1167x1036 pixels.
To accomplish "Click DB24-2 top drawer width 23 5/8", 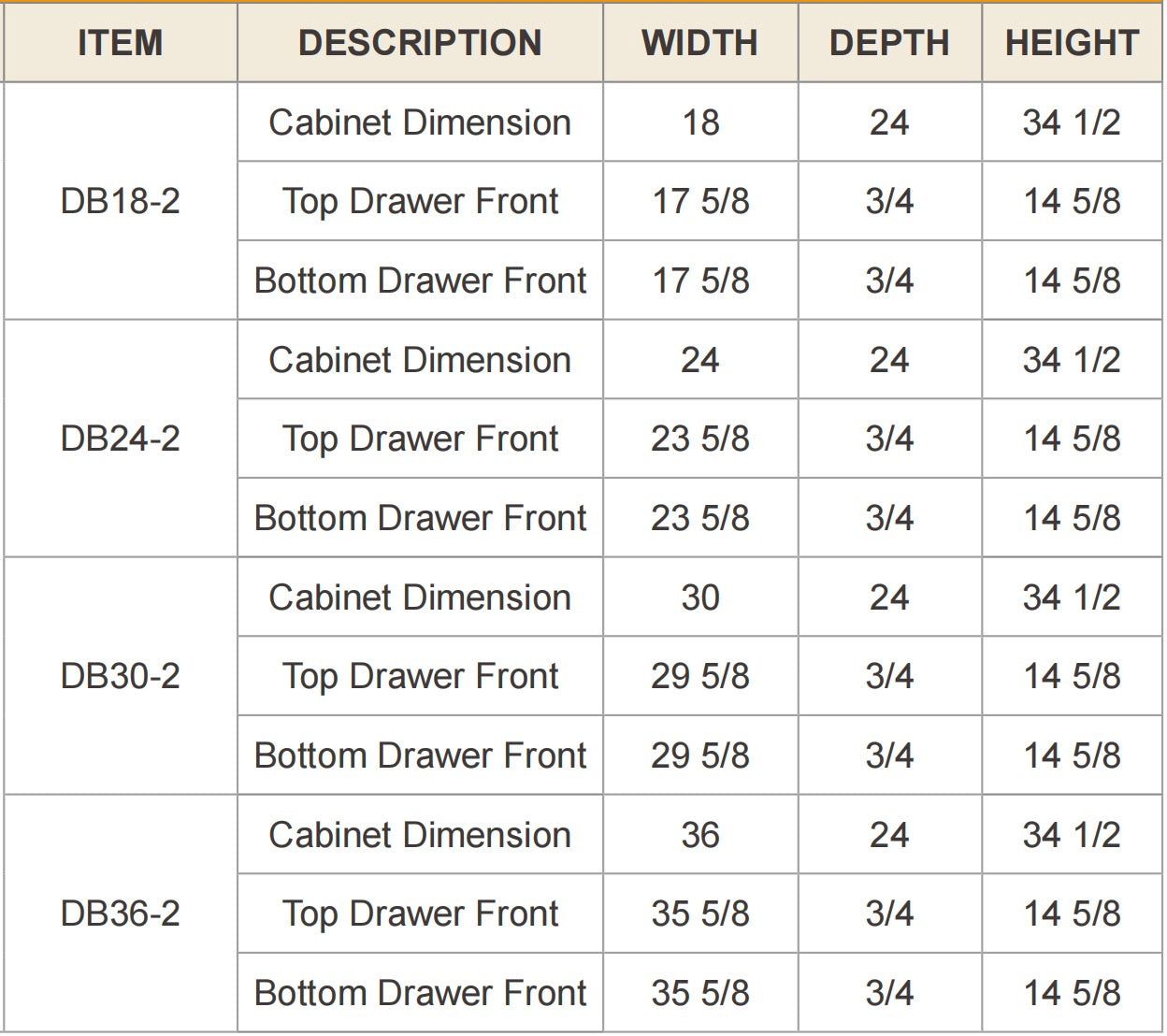I will click(700, 439).
